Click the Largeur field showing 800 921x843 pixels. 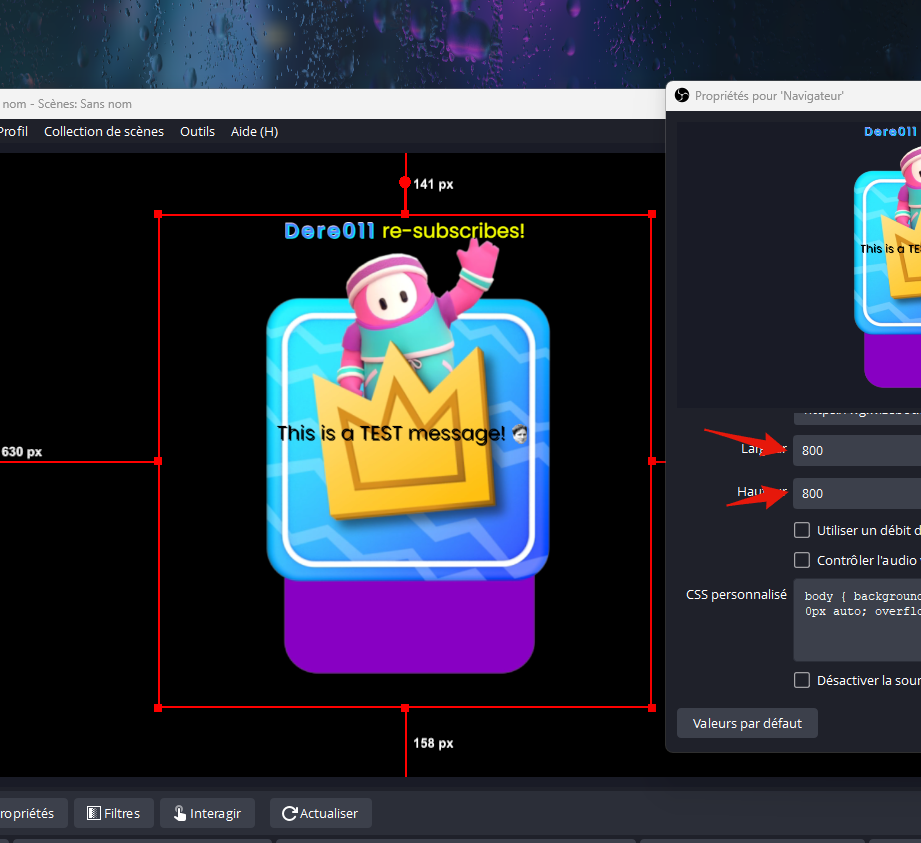pyautogui.click(x=857, y=451)
